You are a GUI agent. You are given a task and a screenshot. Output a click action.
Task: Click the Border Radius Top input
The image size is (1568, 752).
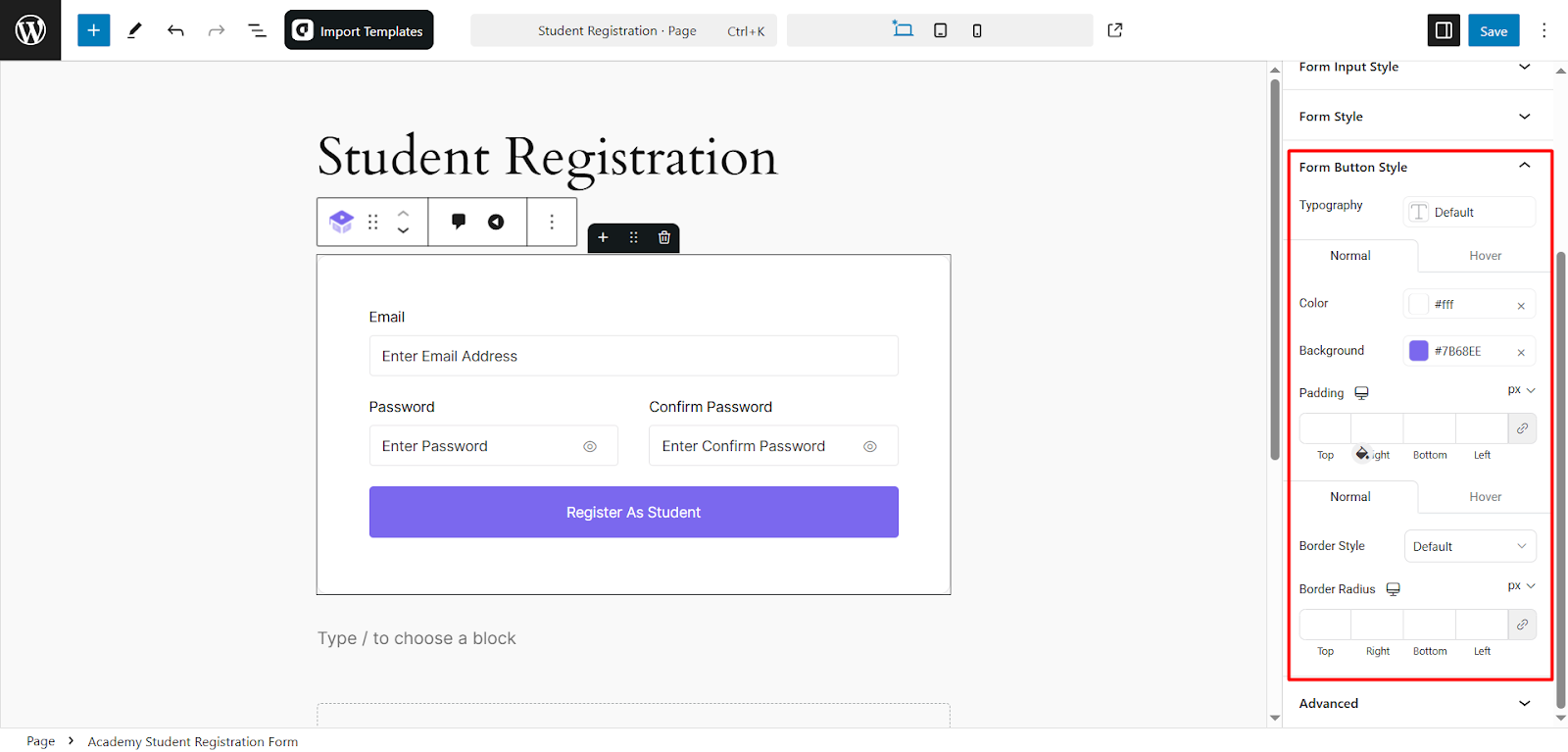click(1325, 625)
